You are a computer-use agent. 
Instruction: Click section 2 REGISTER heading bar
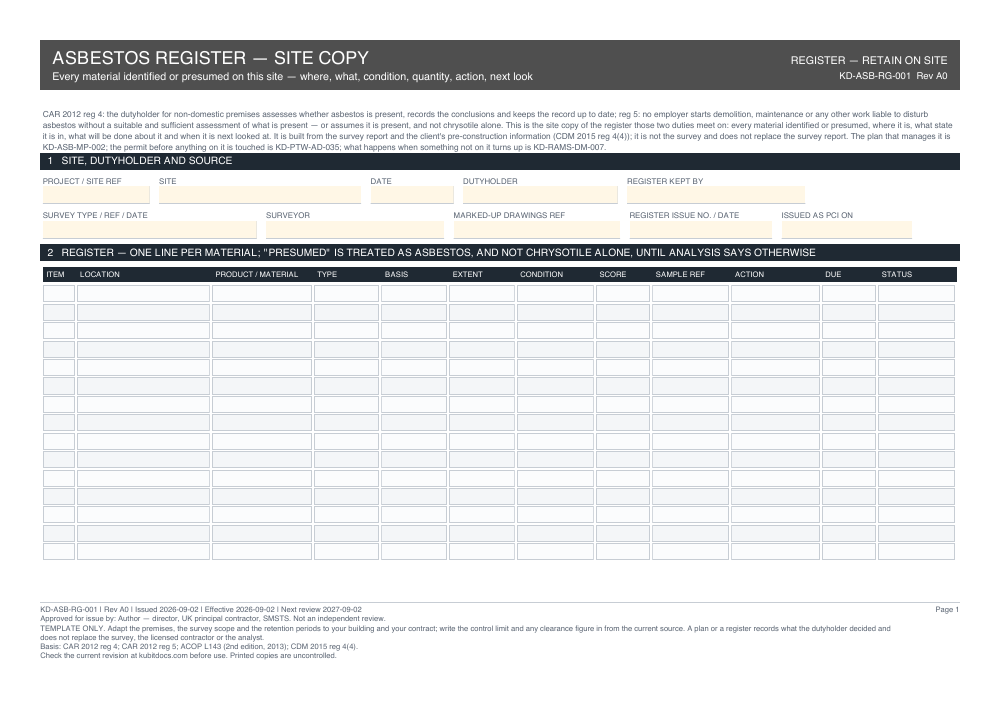pos(500,253)
